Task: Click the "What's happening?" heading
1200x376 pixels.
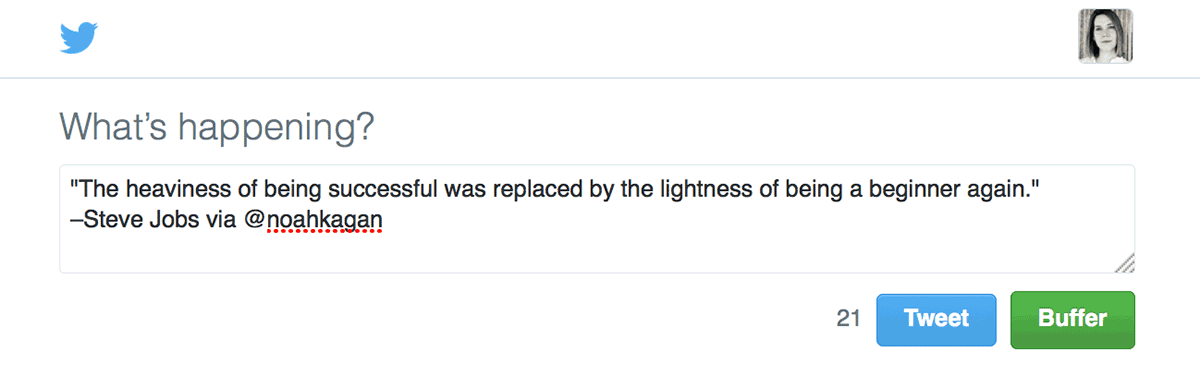Action: click(217, 127)
